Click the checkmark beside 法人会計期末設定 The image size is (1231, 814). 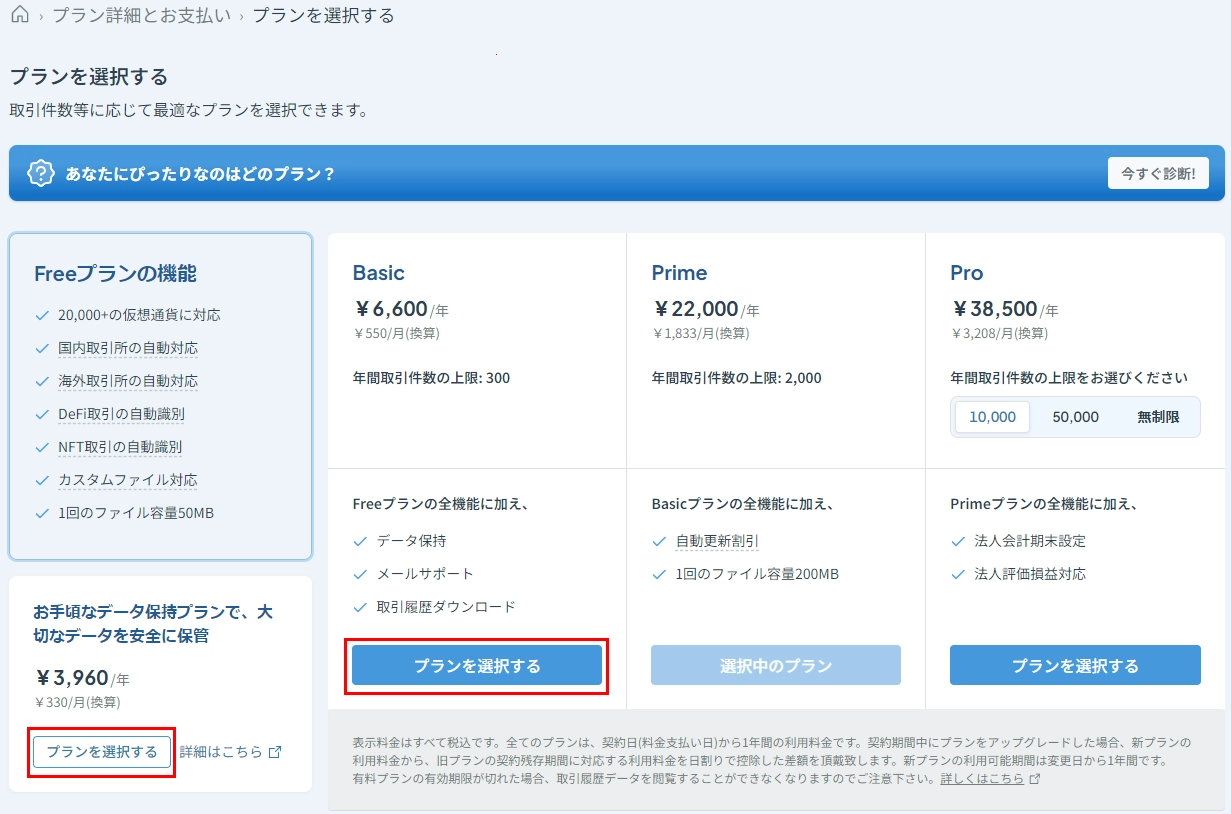click(958, 541)
